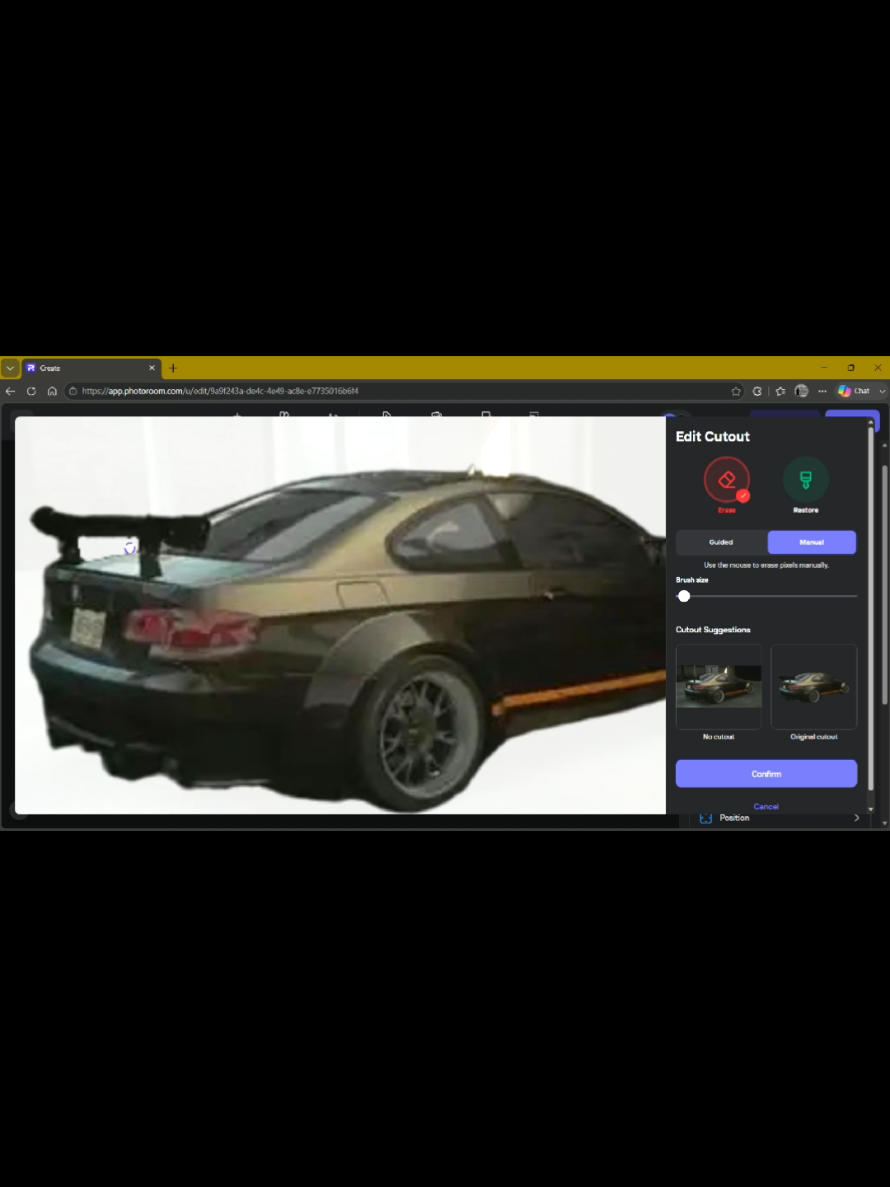Open the tab actions dropdown menu
The image size is (890, 1187).
click(x=10, y=368)
